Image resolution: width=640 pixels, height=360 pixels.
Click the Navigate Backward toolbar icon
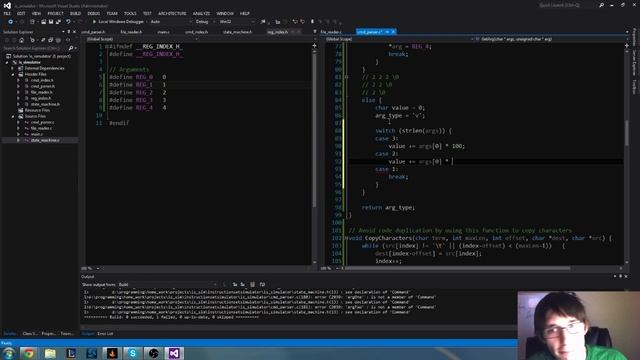[10, 22]
